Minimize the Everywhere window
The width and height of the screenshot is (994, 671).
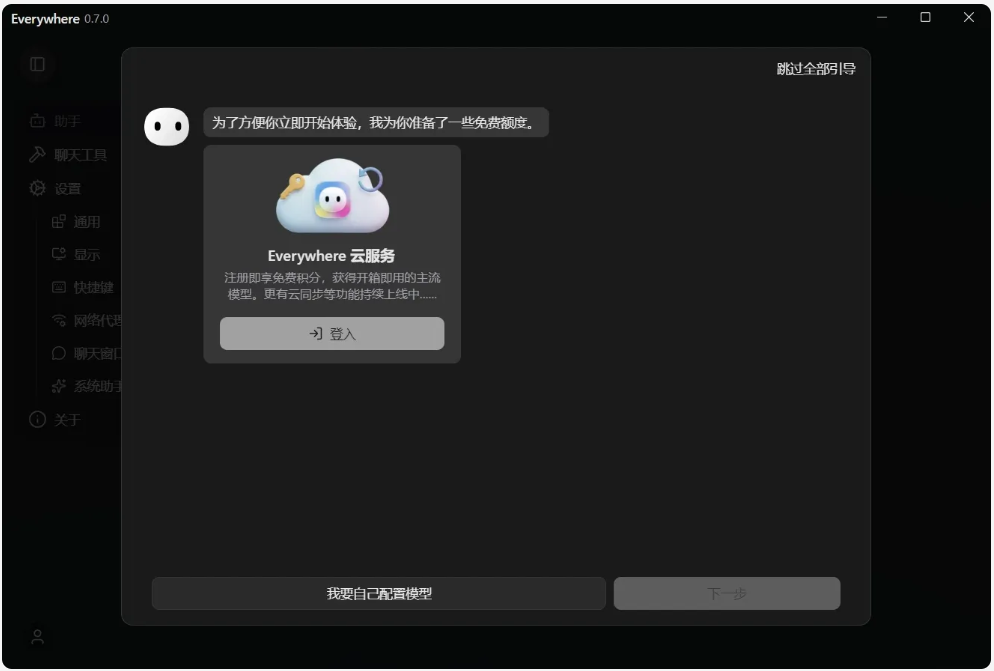pyautogui.click(x=882, y=18)
